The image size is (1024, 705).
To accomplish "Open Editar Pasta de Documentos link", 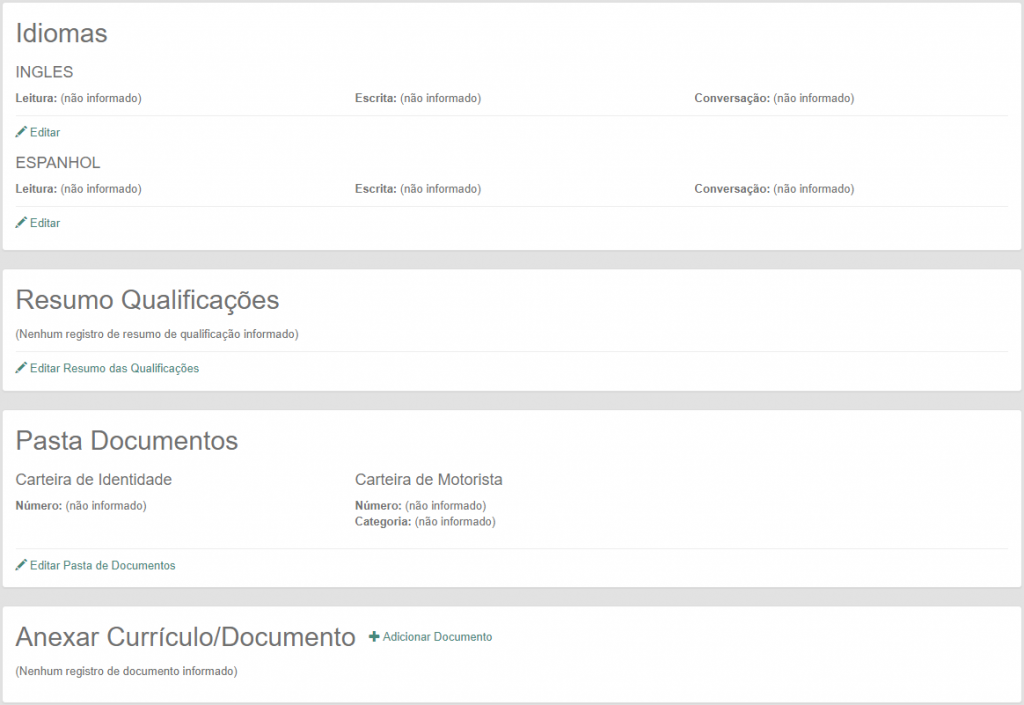I will pyautogui.click(x=102, y=565).
